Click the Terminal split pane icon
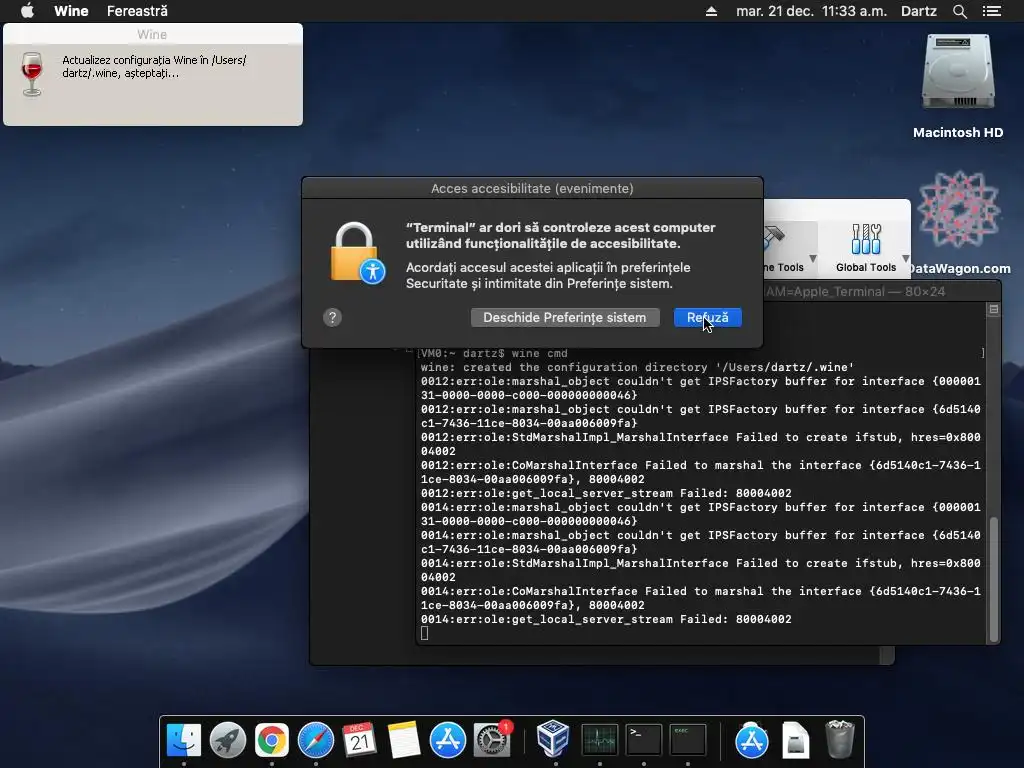The image size is (1024, 768). pos(993,309)
